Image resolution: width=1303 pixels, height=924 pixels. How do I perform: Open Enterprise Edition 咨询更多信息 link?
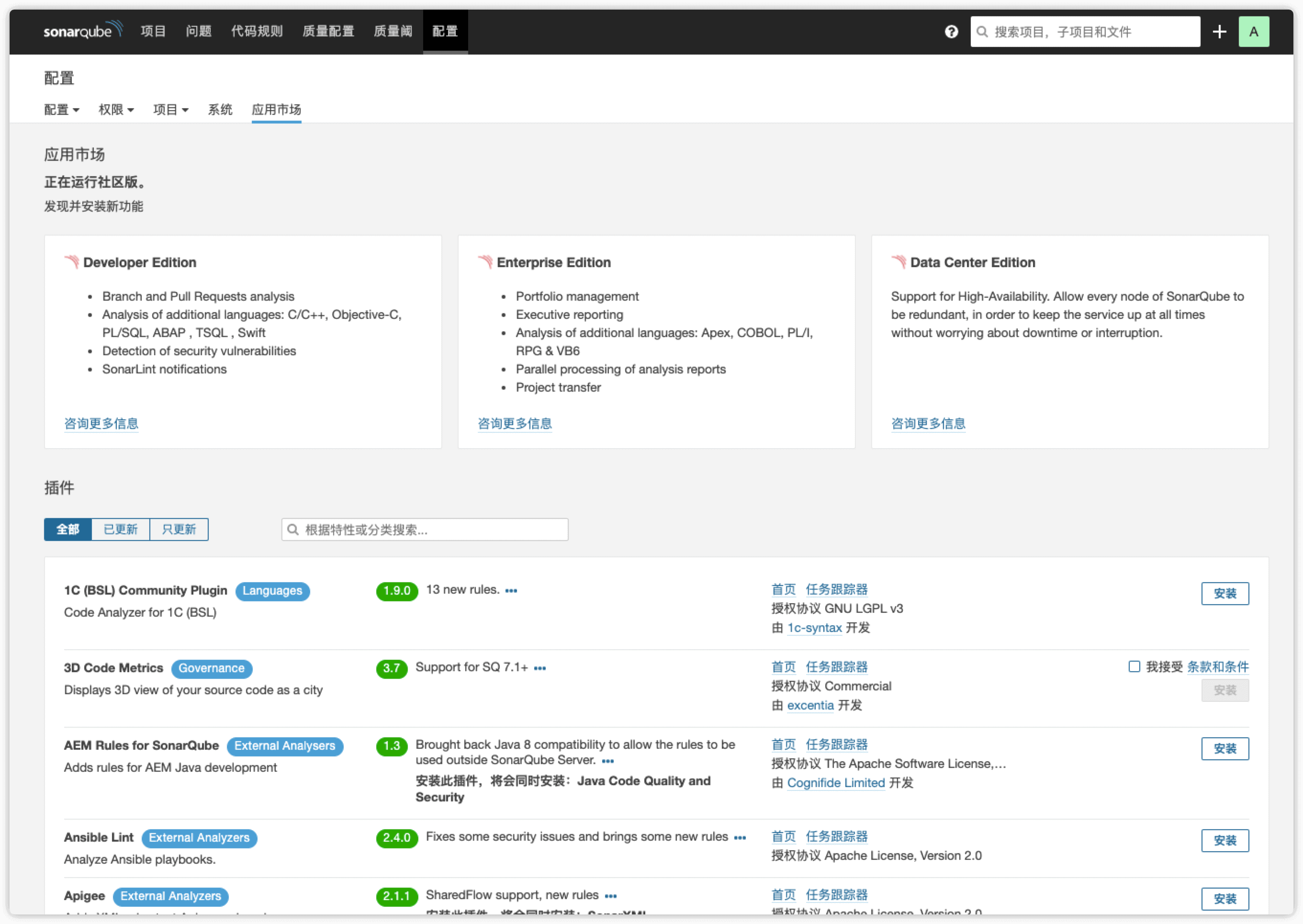click(514, 423)
